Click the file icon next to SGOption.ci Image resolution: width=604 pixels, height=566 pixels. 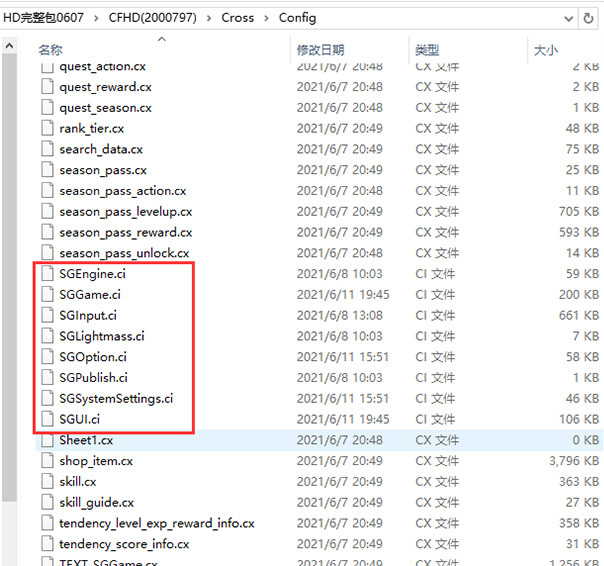coord(47,357)
